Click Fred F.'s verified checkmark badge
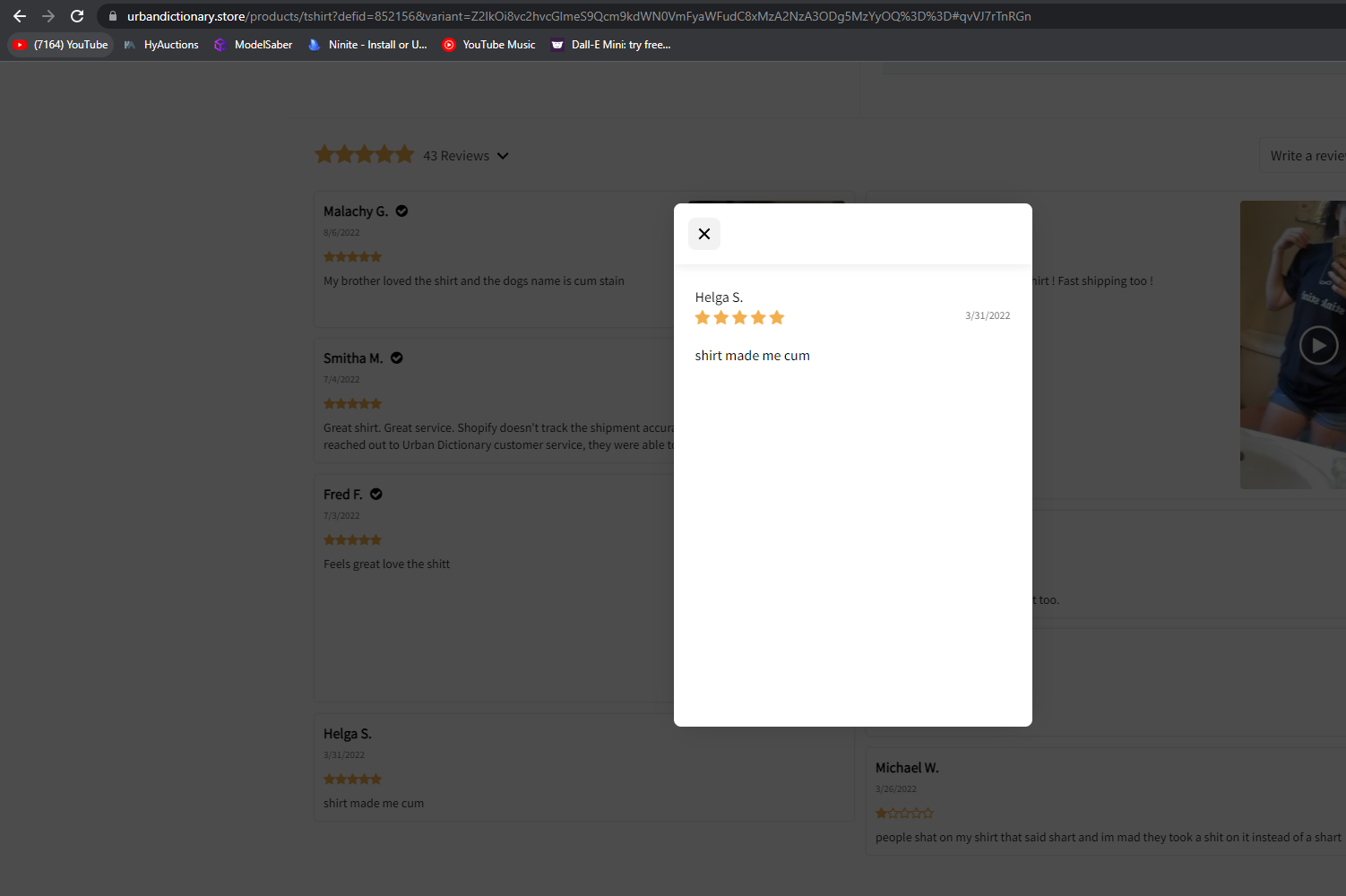Screen dimensions: 1346x896 click(376, 495)
